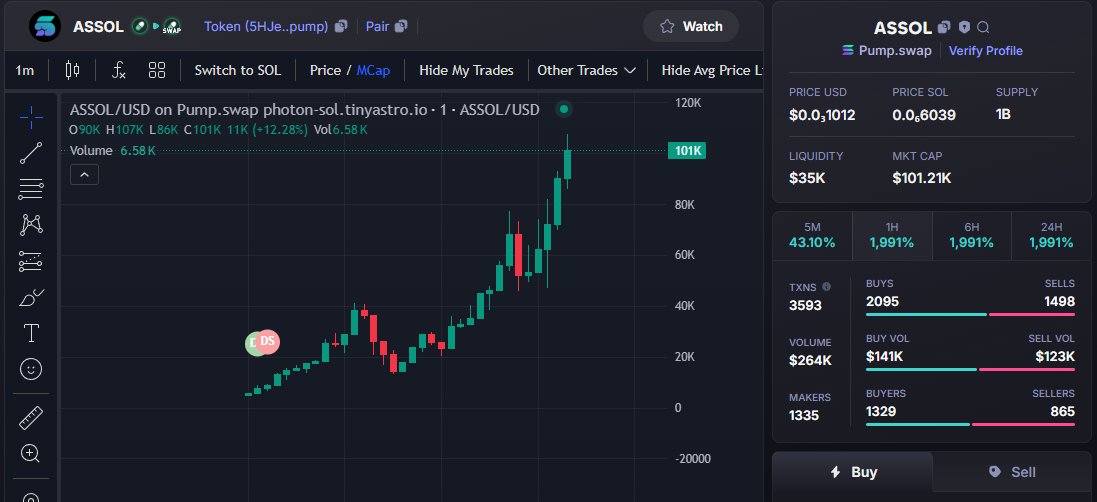This screenshot has width=1097, height=502.
Task: Open the chart layout grid selector
Action: point(157,70)
